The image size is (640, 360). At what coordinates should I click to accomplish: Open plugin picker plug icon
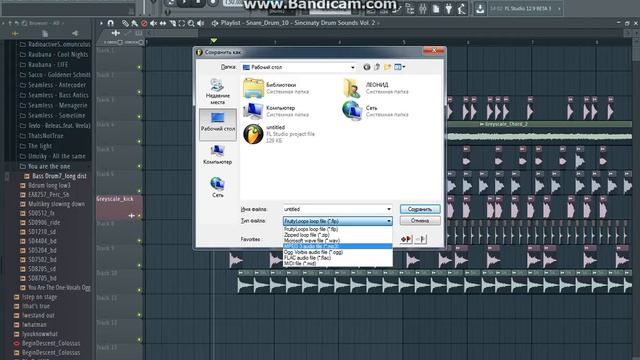449,8
